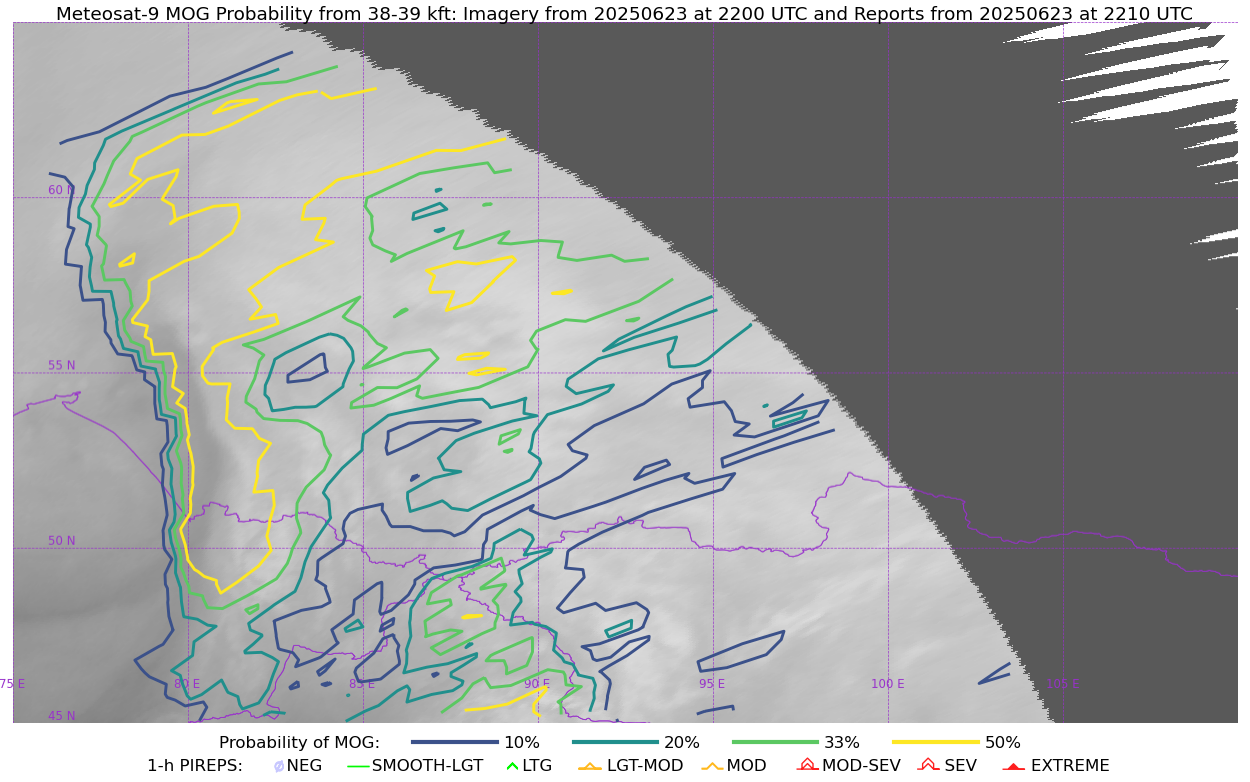Click the '95 E' longitude label
Viewport: 1250px width, 782px height.
coord(712,684)
